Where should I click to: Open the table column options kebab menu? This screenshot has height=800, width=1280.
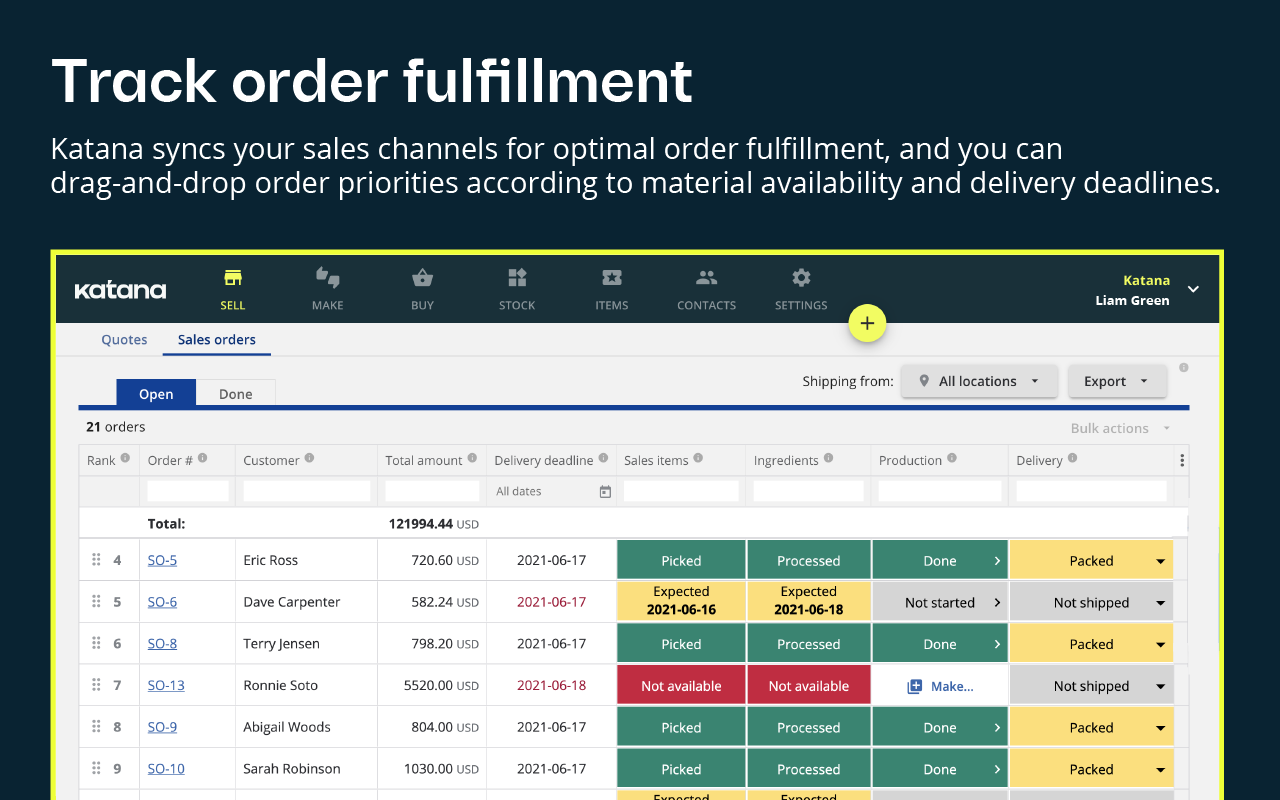coord(1182,461)
